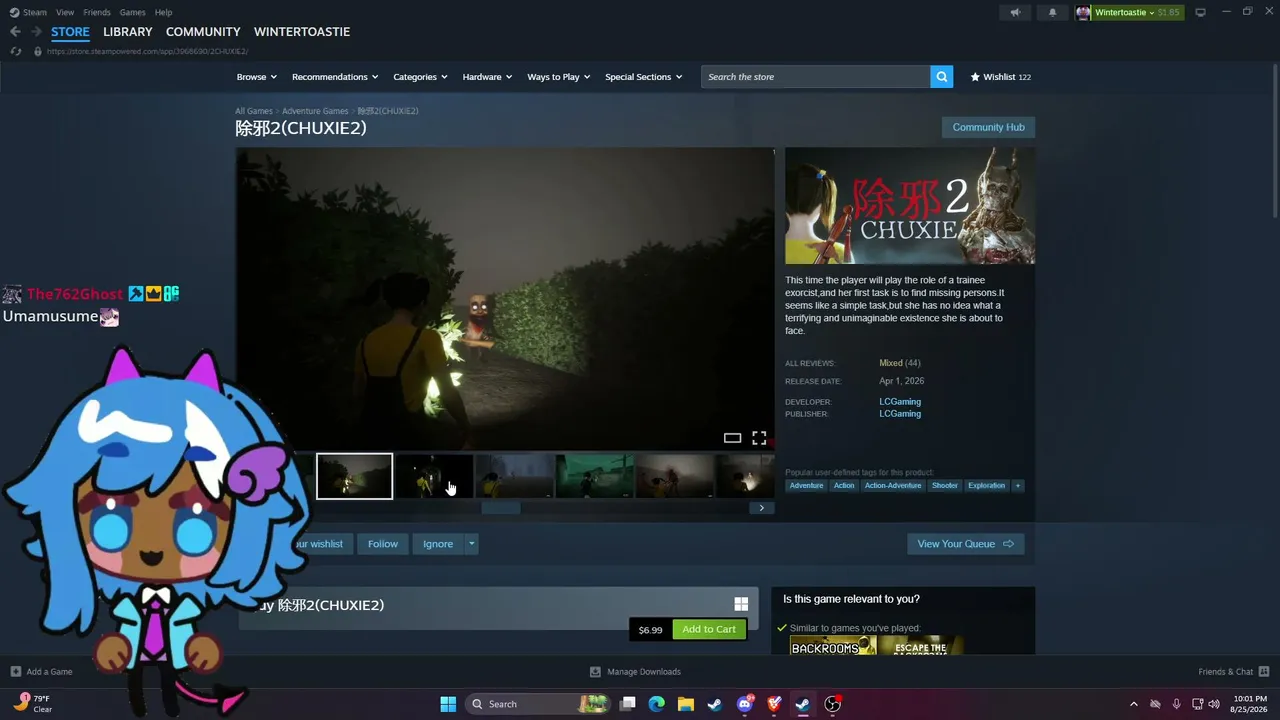Open volume control in system tray
Viewport: 1280px width, 720px height.
coord(1214,704)
